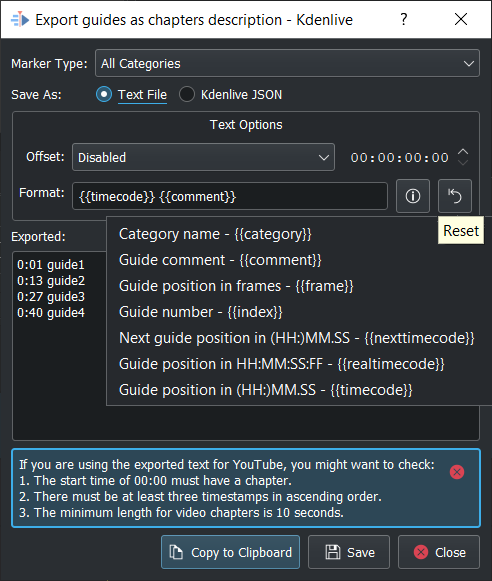Dismiss the YouTube hint message

coord(456,472)
